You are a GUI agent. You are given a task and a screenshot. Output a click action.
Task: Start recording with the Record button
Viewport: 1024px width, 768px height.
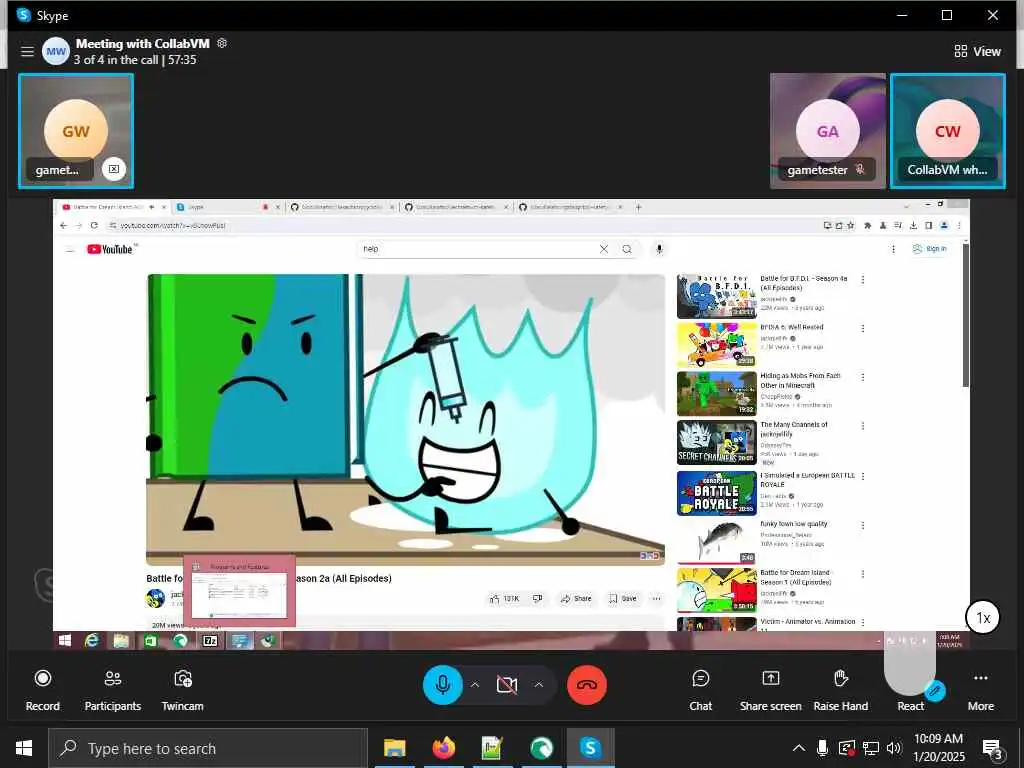coord(42,690)
